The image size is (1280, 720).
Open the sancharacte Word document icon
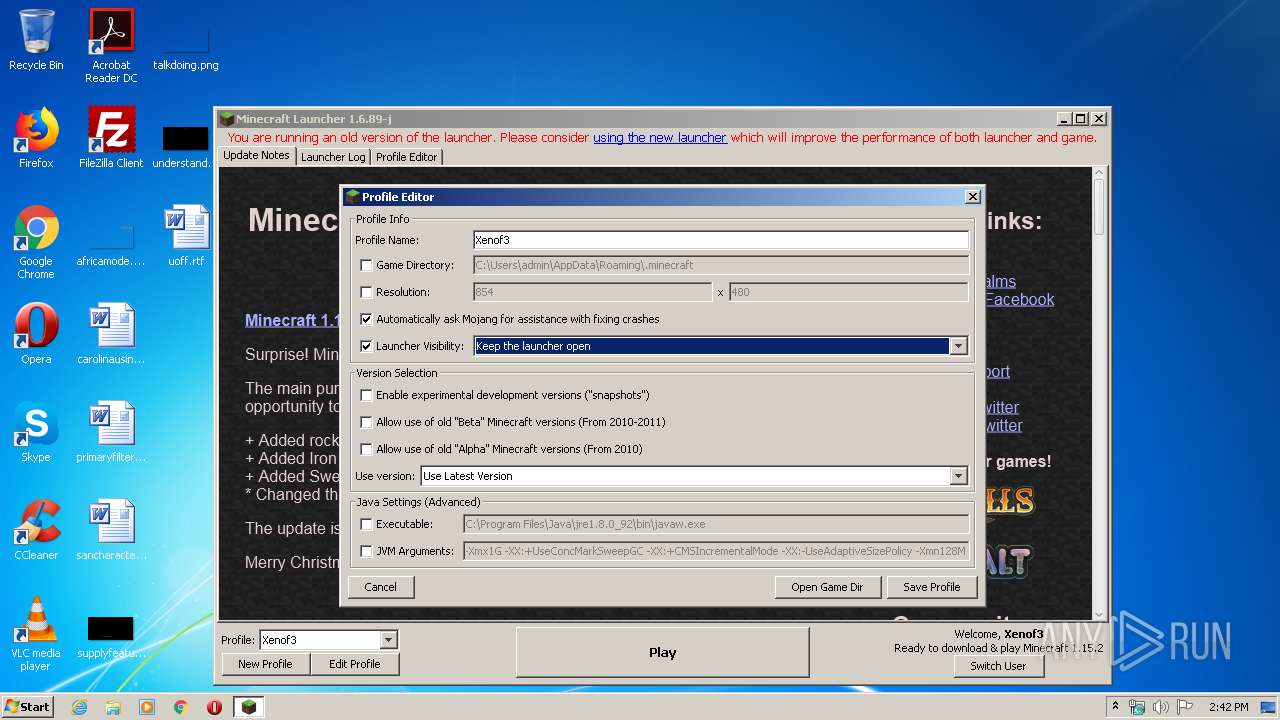(111, 530)
